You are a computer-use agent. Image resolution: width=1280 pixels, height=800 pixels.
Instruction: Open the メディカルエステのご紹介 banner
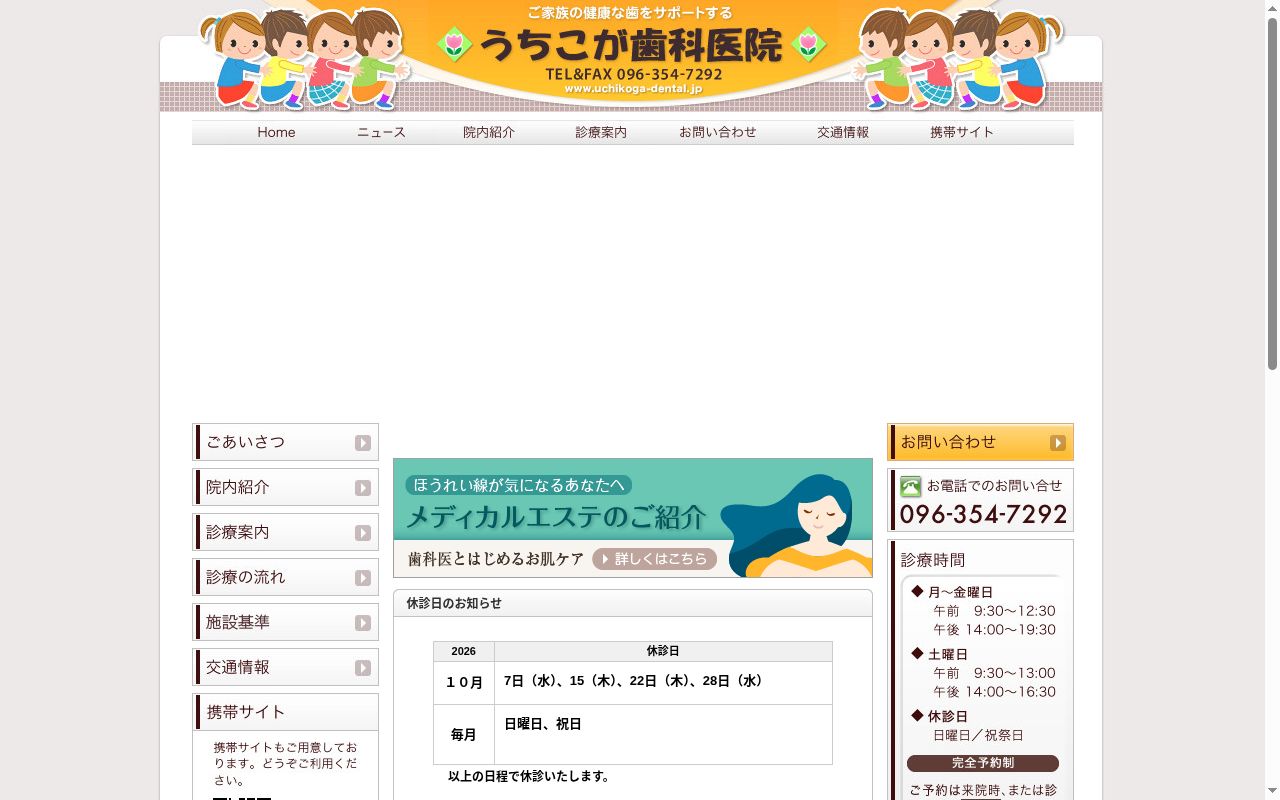633,518
